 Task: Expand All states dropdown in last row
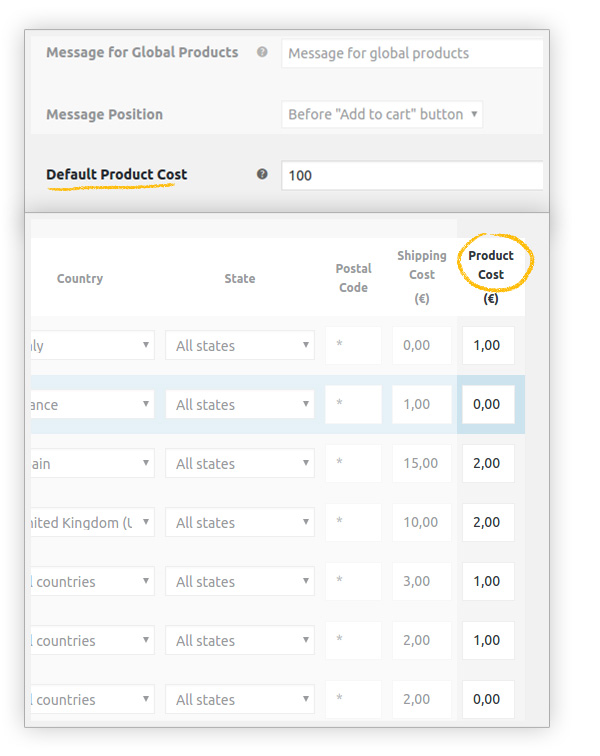[240, 700]
